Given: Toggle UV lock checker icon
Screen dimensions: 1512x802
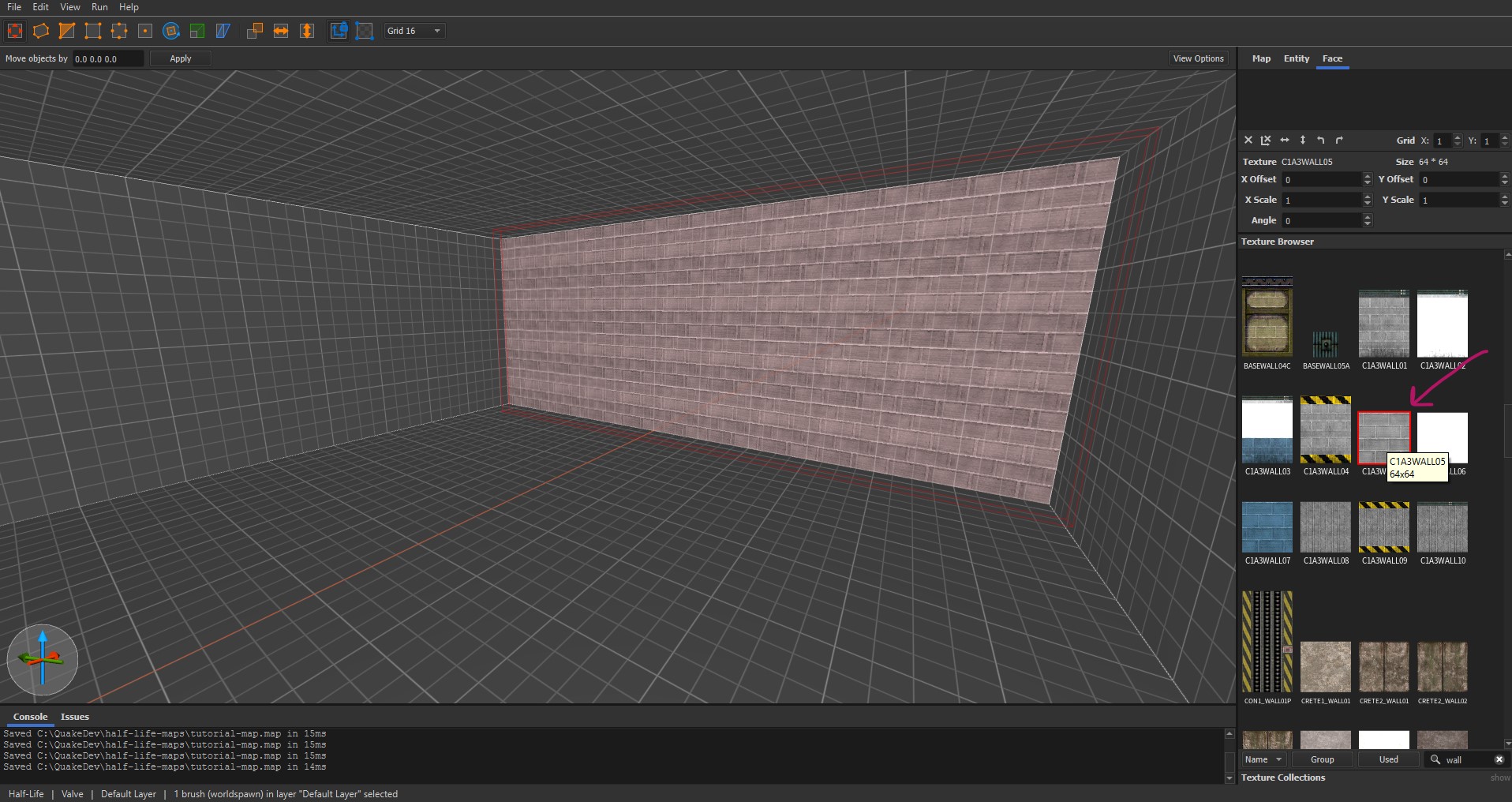Looking at the screenshot, I should (365, 31).
